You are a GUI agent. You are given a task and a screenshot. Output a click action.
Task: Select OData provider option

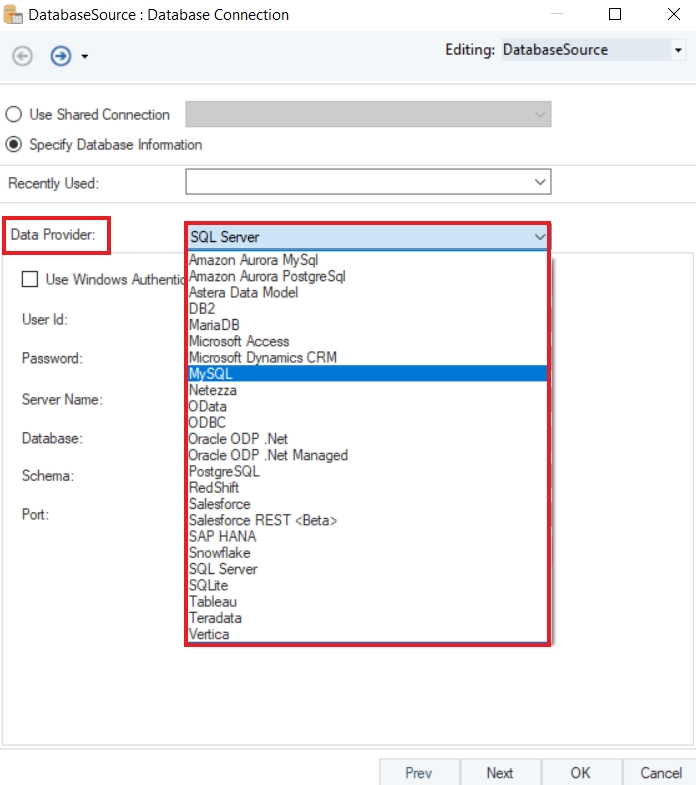pos(368,407)
